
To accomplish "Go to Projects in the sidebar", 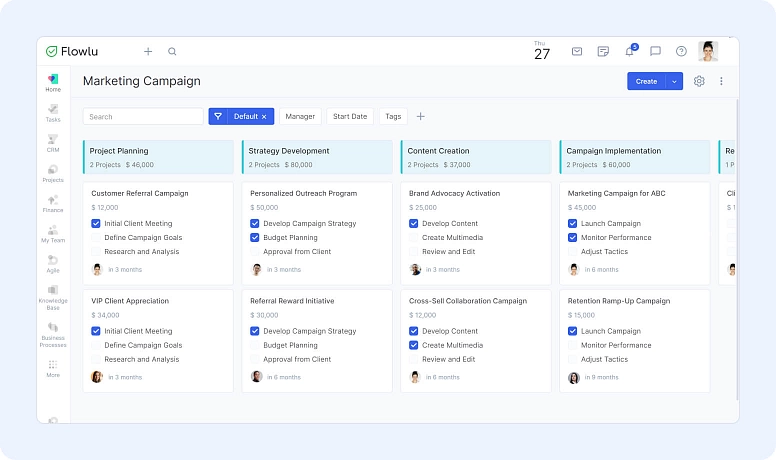I will pos(53,173).
